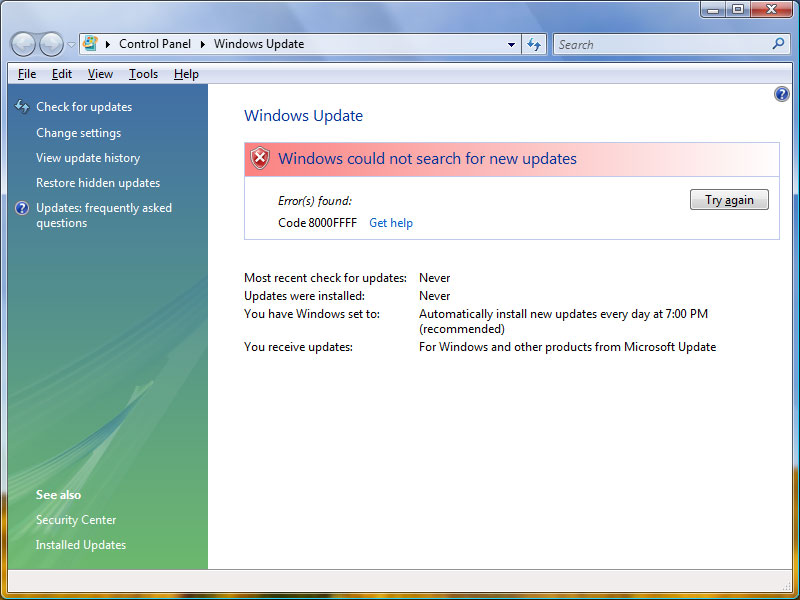The width and height of the screenshot is (800, 600).
Task: Open Restore hidden updates
Action: coord(98,183)
